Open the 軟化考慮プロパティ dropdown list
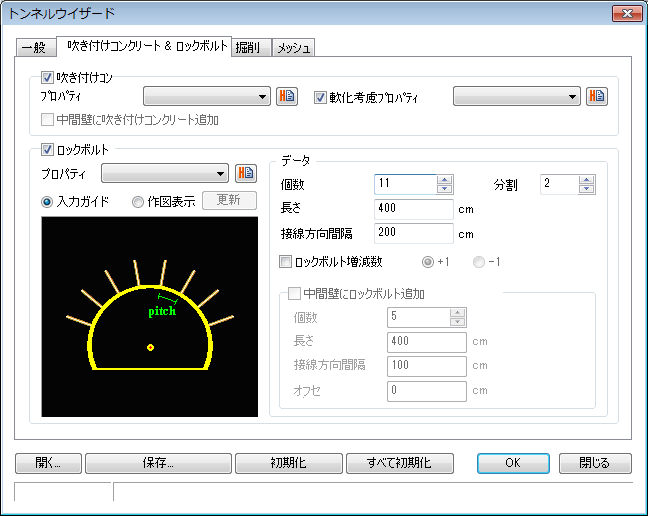 pyautogui.click(x=517, y=96)
